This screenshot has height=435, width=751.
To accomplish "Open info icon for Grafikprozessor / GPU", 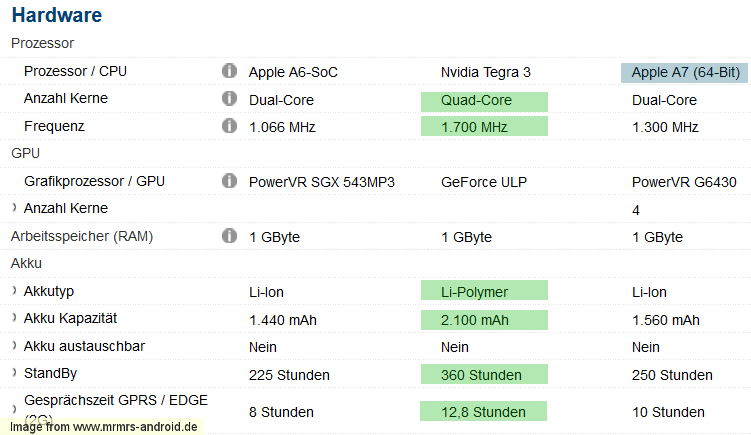I will [x=229, y=181].
